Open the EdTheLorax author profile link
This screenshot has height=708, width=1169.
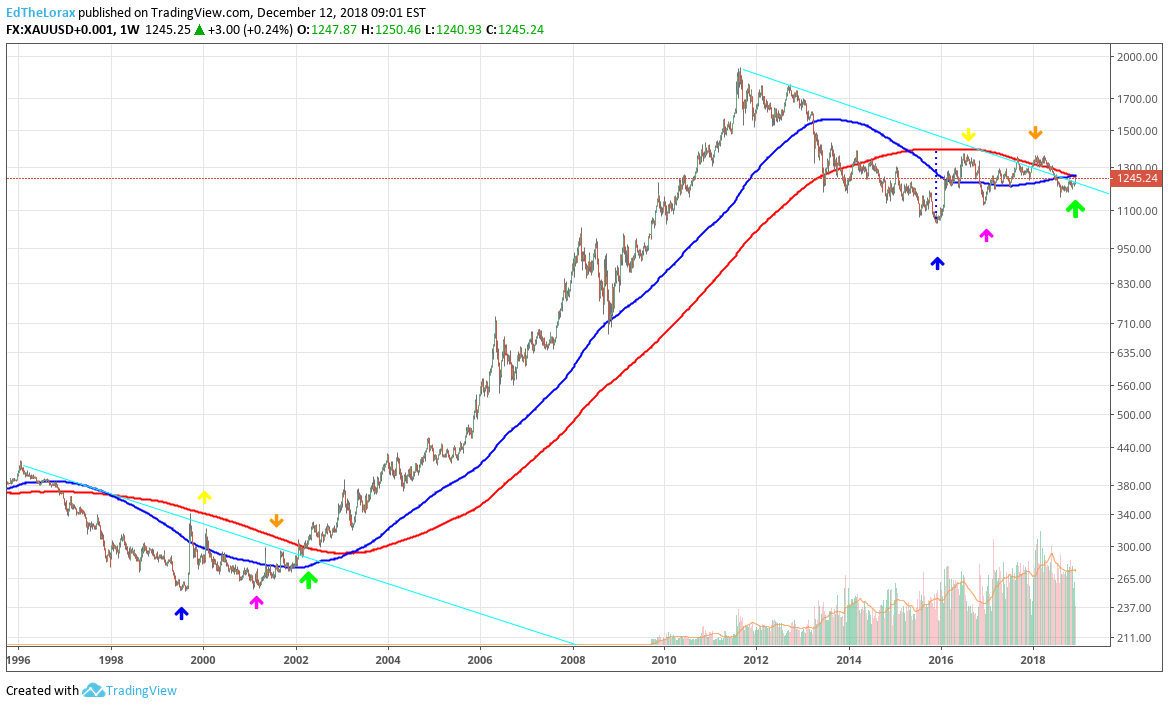(x=41, y=13)
